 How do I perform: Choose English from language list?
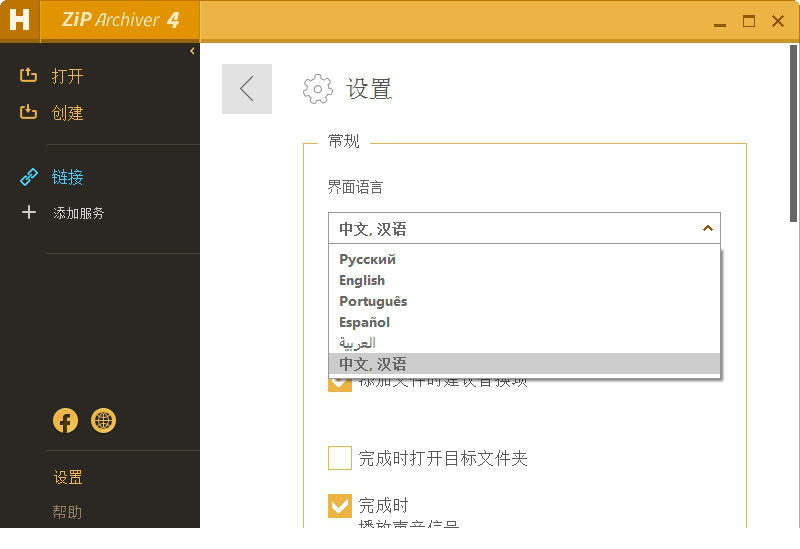click(524, 280)
